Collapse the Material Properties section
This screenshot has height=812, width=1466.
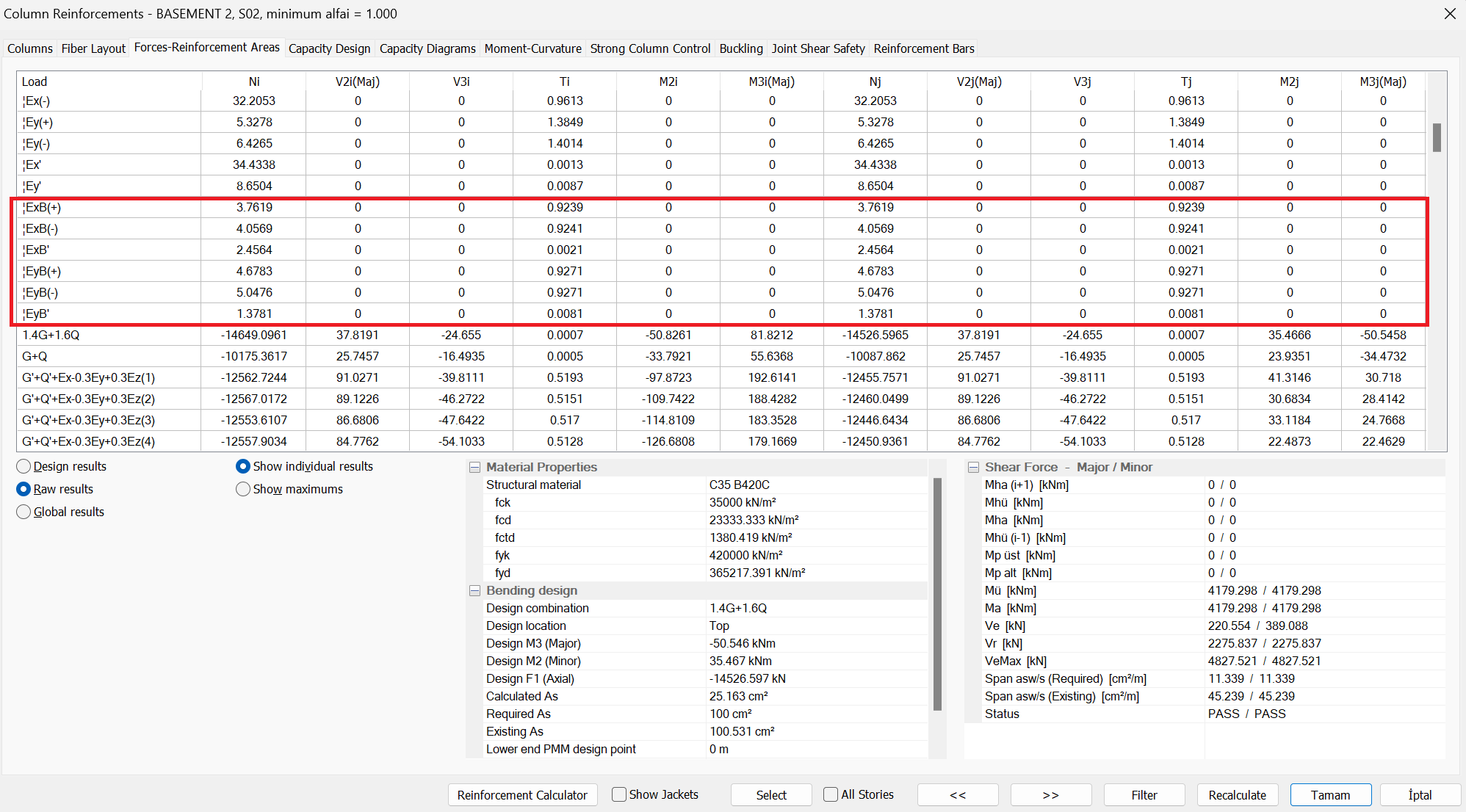tap(475, 467)
